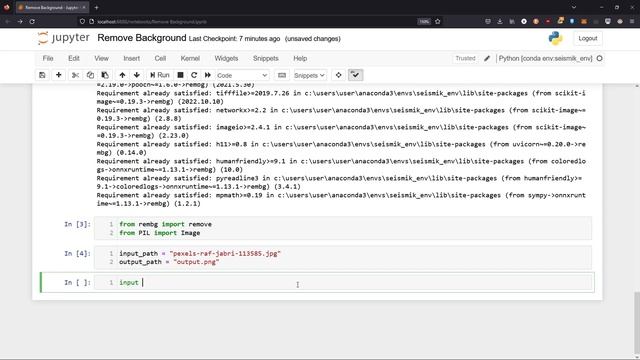Cut selected cells with the scissors icon
The height and width of the screenshot is (360, 640).
[x=76, y=75]
